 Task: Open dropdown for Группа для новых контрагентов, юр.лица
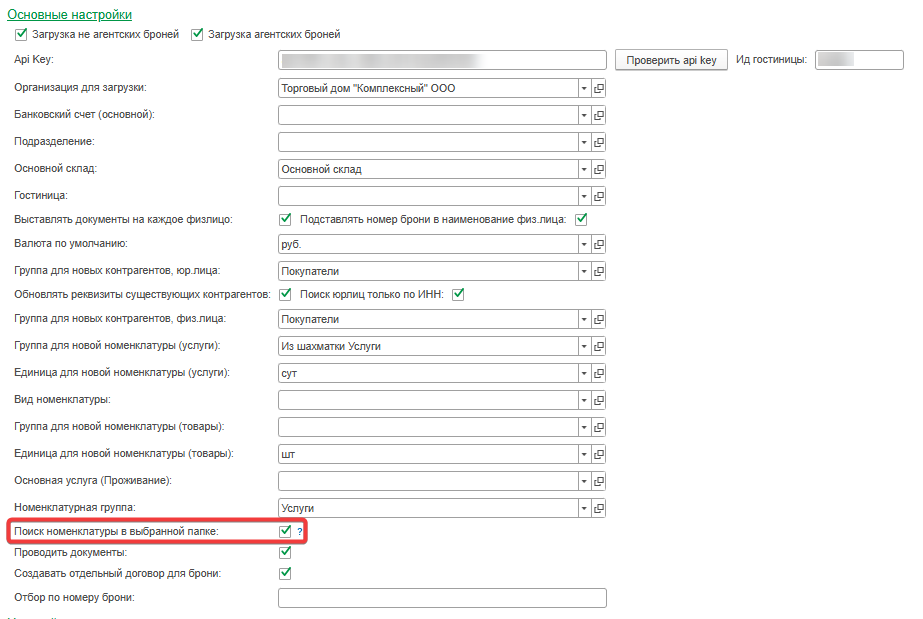584,271
